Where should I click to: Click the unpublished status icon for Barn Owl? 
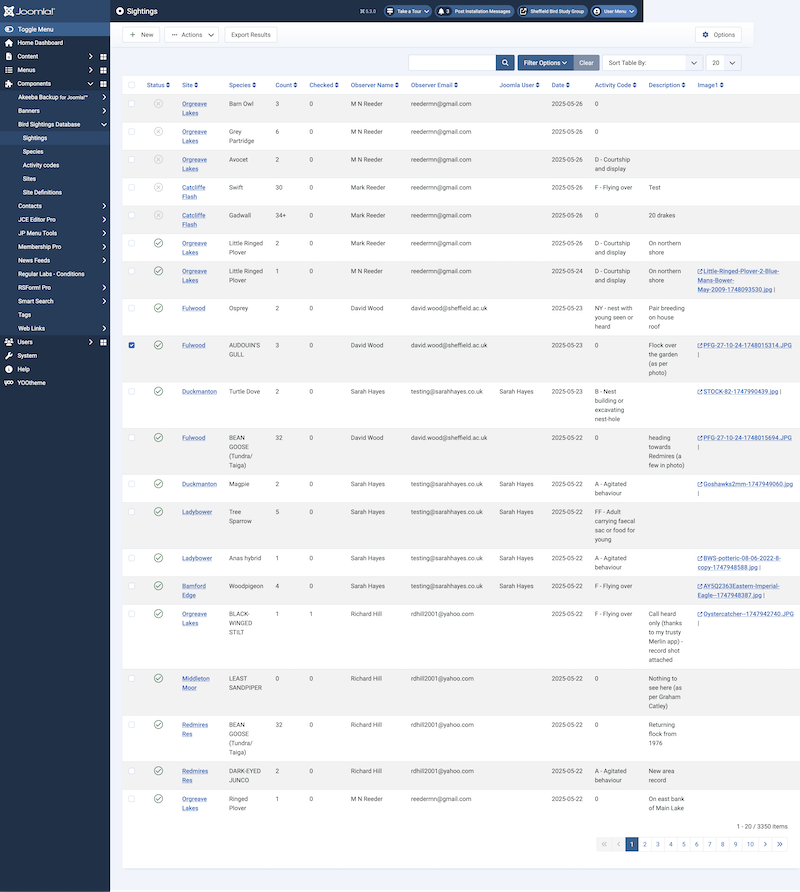click(x=158, y=104)
